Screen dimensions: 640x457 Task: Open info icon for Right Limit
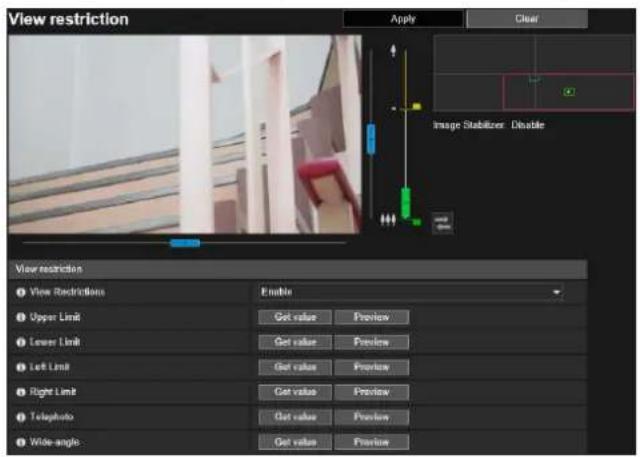click(21, 392)
